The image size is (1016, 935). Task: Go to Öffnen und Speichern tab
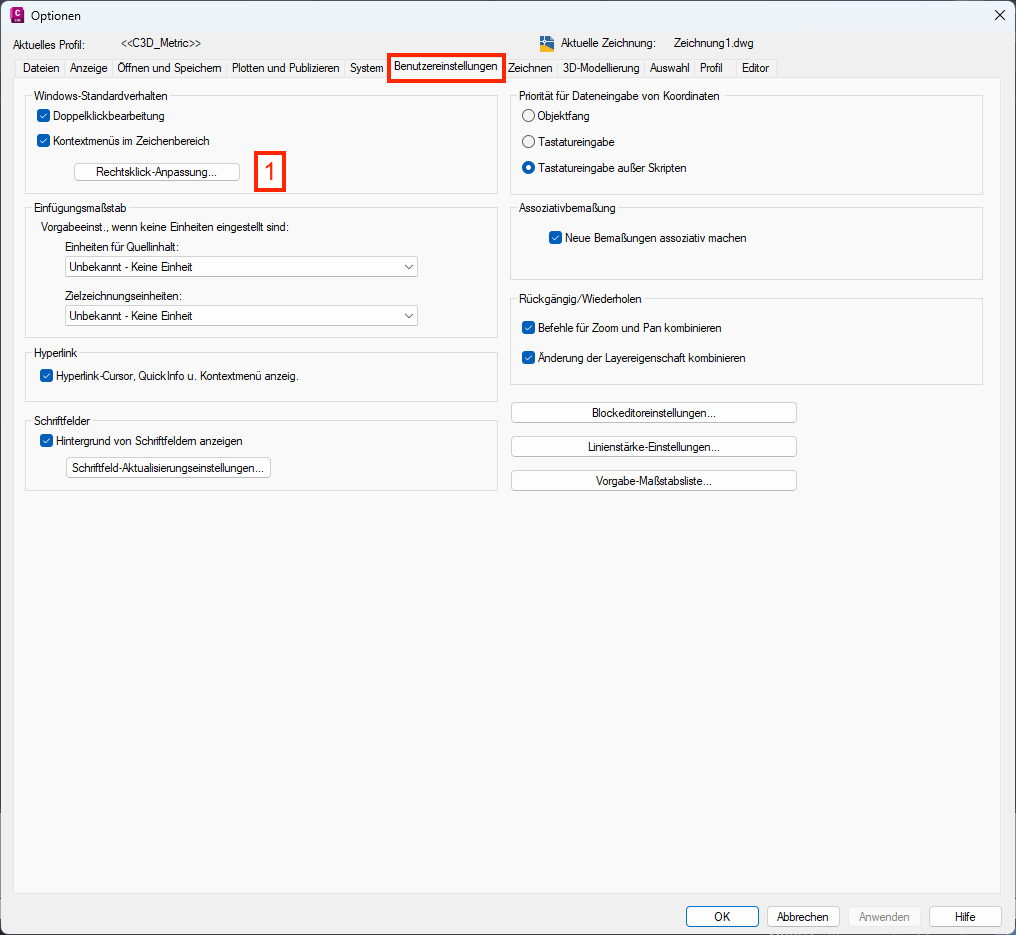coord(169,68)
